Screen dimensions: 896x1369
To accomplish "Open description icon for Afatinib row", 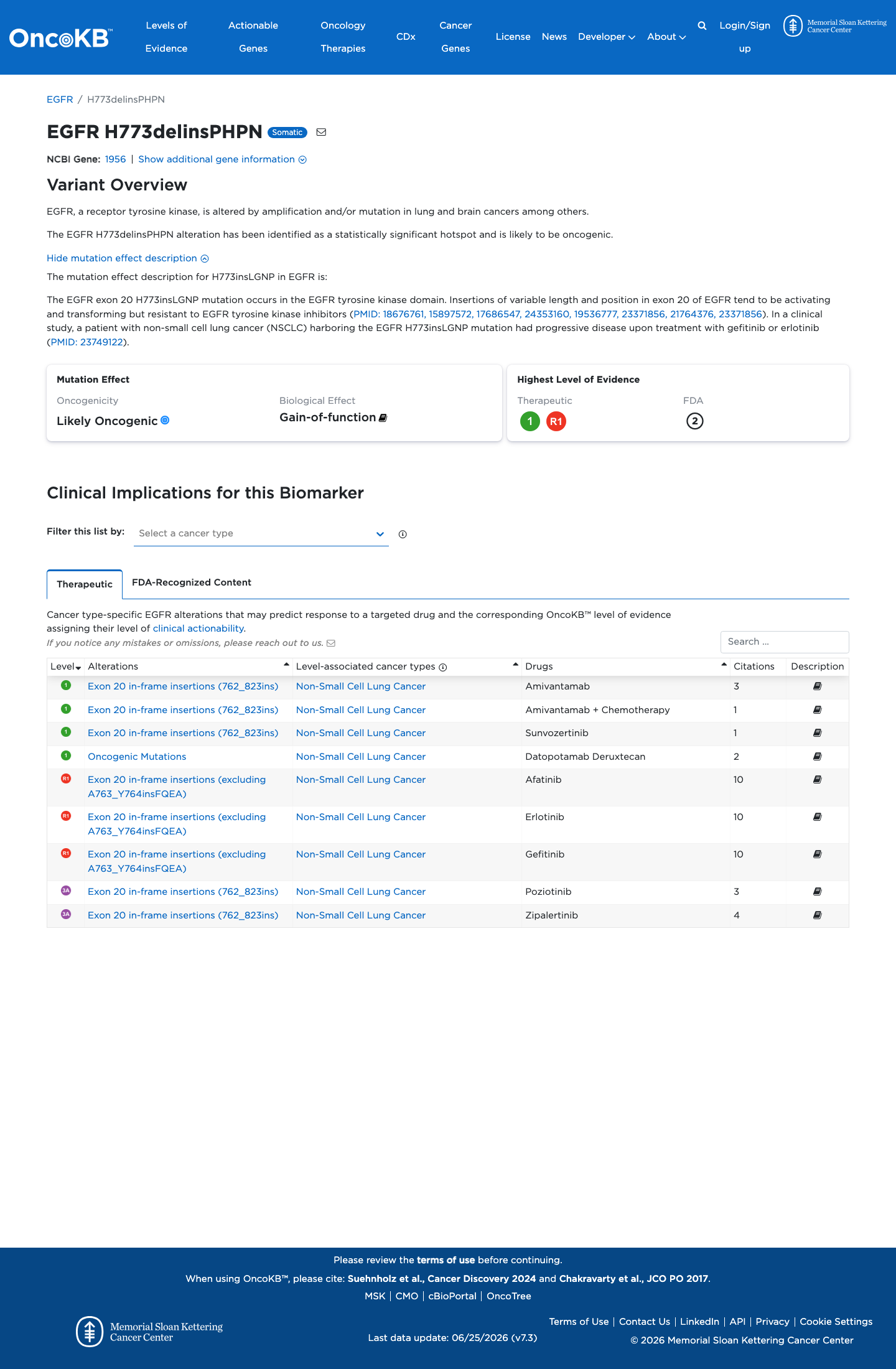I will 818,780.
